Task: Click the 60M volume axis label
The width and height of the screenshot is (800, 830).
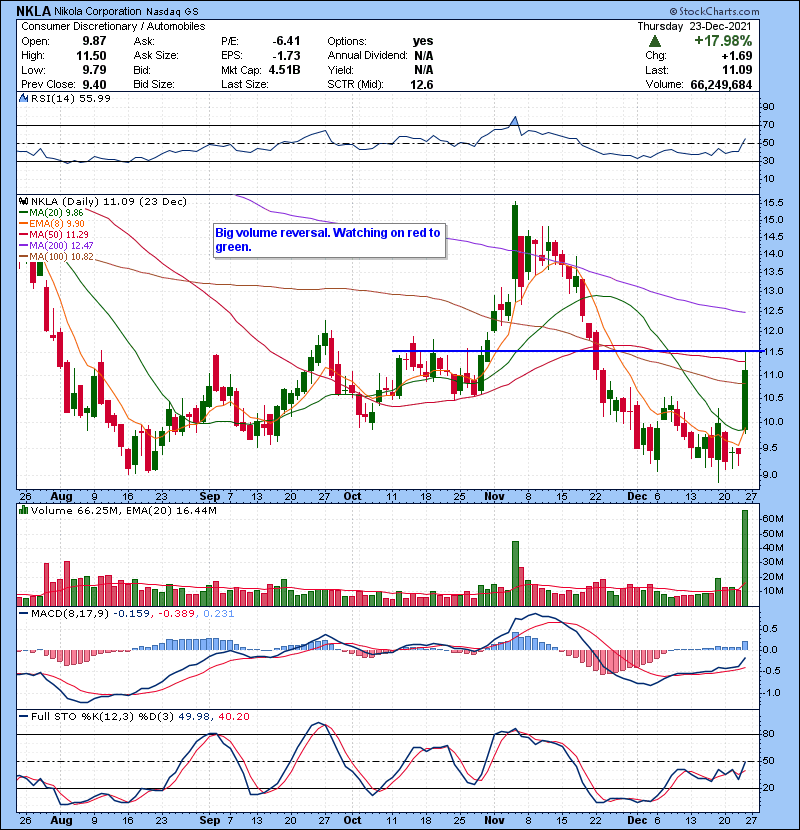Action: coord(773,519)
